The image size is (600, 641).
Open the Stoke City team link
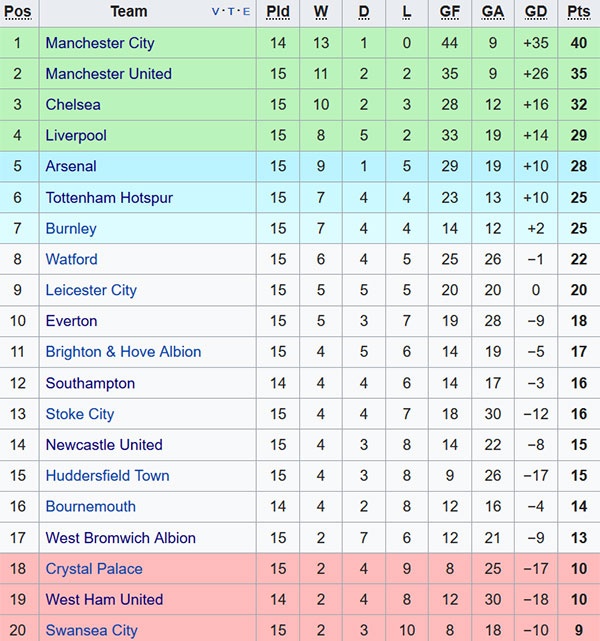click(80, 414)
